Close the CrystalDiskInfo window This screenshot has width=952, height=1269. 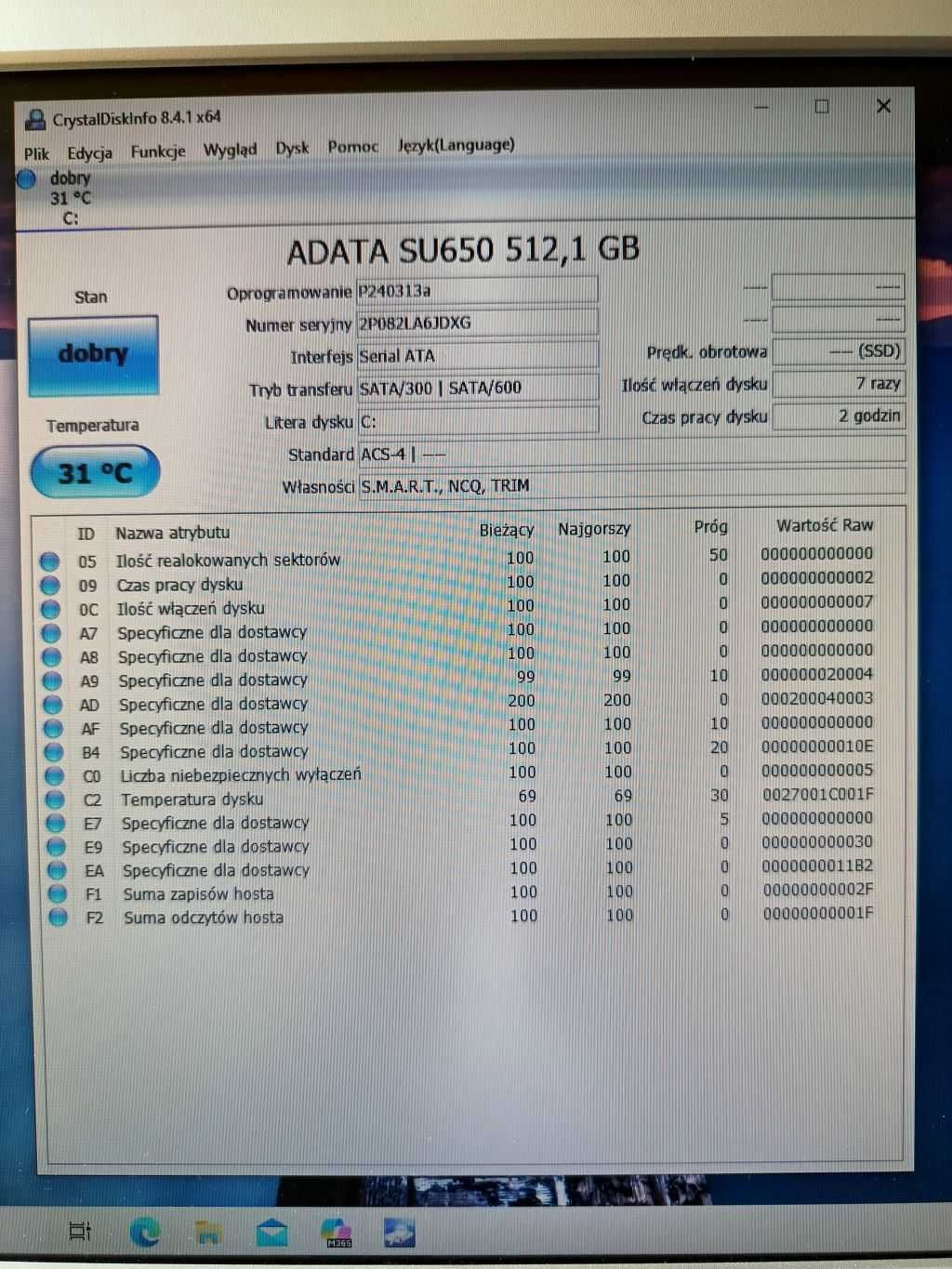(x=883, y=106)
